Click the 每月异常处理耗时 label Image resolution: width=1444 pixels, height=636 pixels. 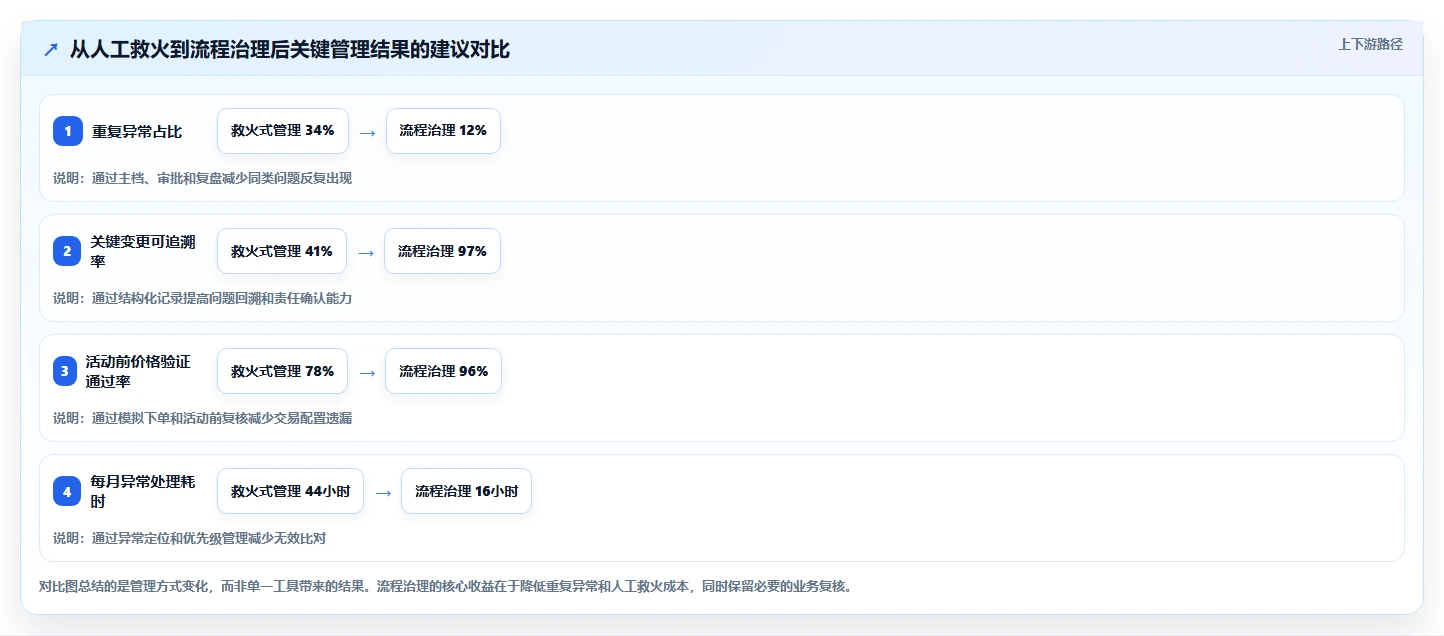point(143,491)
